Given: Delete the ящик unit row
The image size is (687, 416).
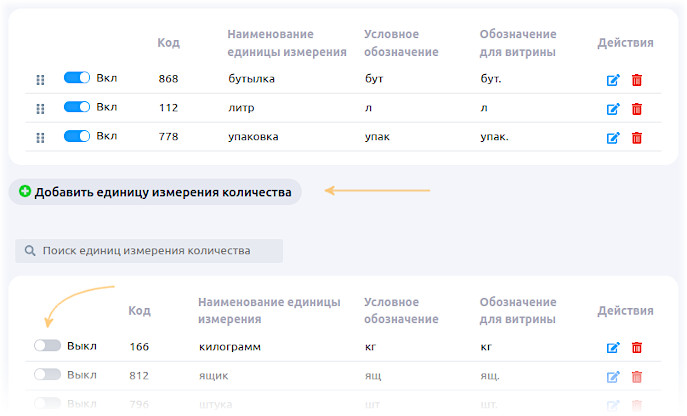Looking at the screenshot, I should pyautogui.click(x=637, y=377).
